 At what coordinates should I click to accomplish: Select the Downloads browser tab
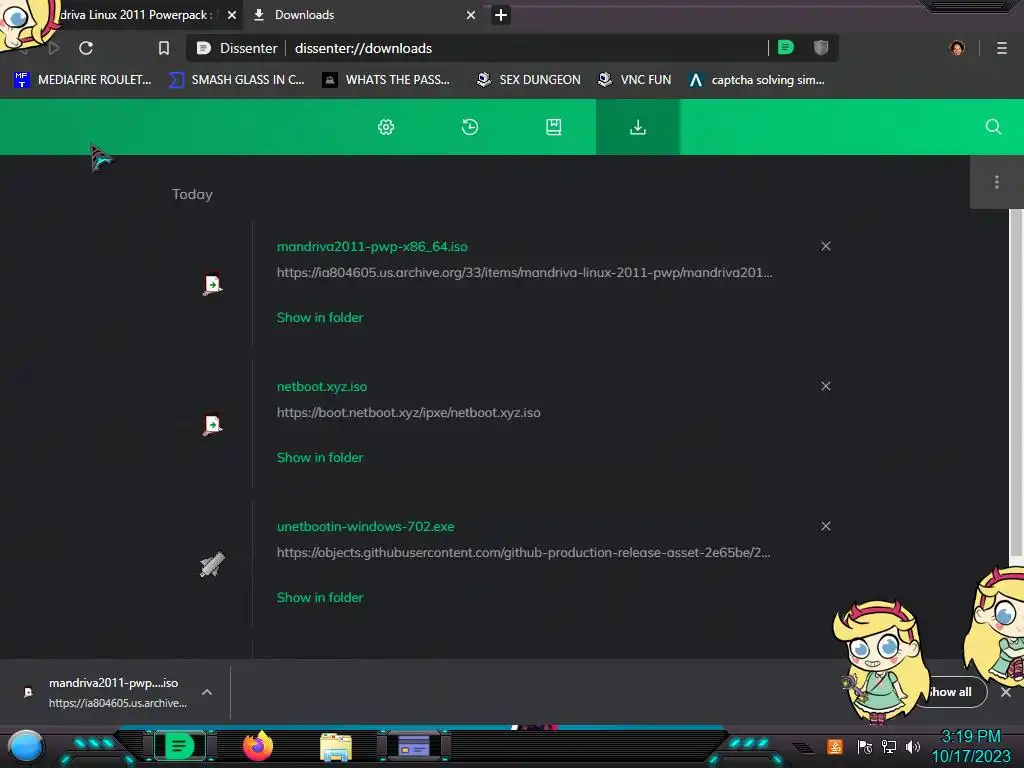click(x=364, y=15)
